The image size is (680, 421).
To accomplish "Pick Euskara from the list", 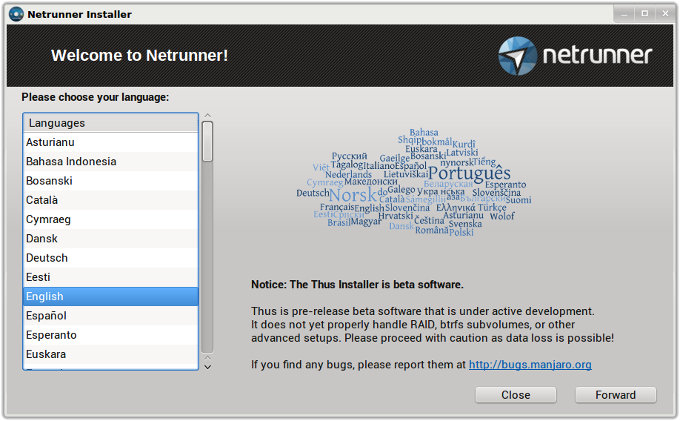I will pos(111,354).
